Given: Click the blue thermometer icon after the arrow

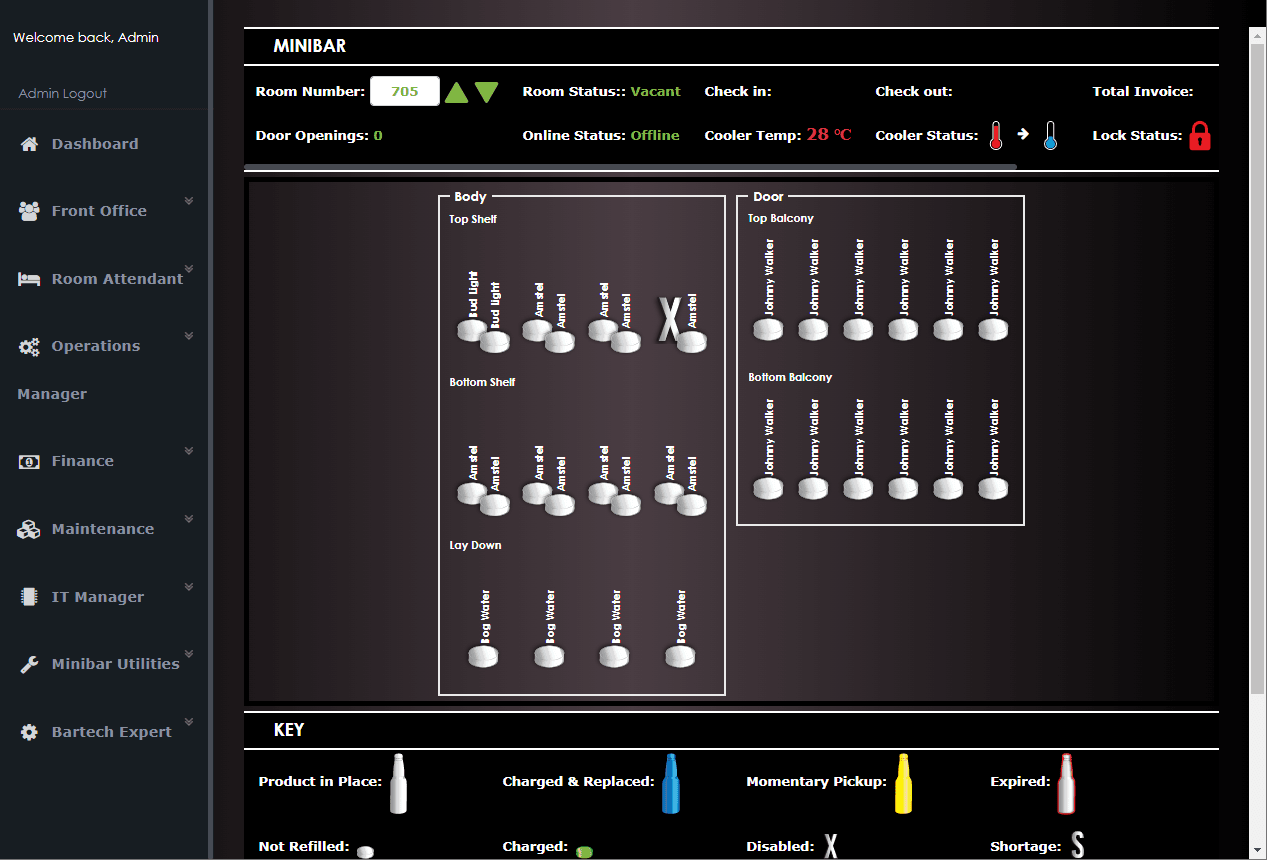Looking at the screenshot, I should [x=1051, y=135].
